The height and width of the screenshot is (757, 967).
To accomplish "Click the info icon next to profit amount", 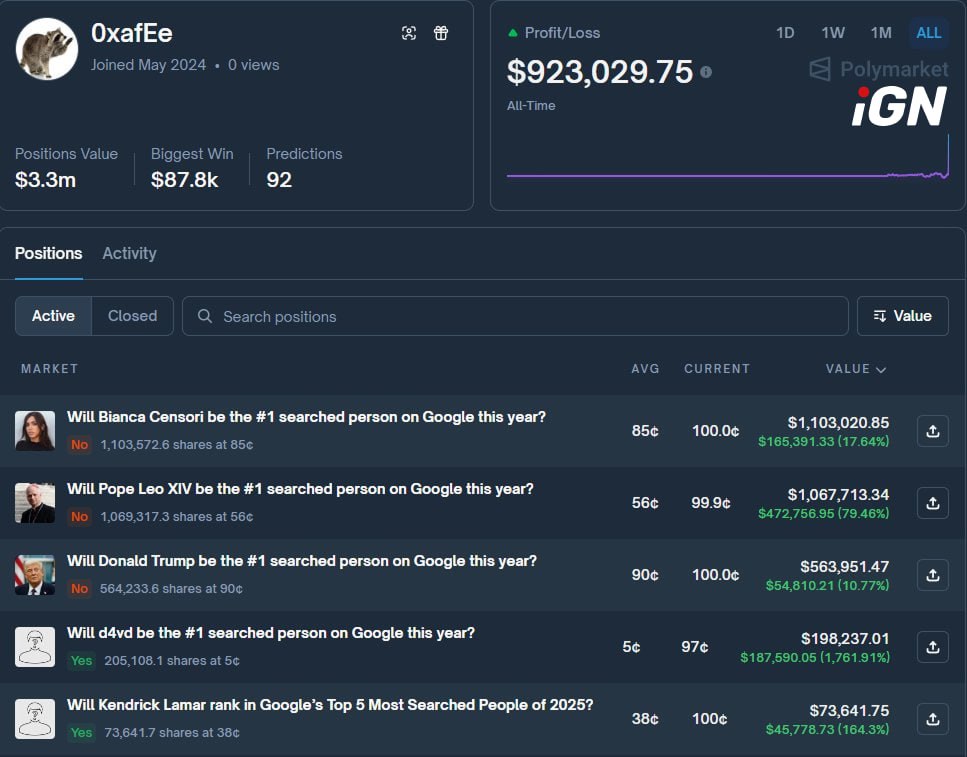I will tap(706, 72).
